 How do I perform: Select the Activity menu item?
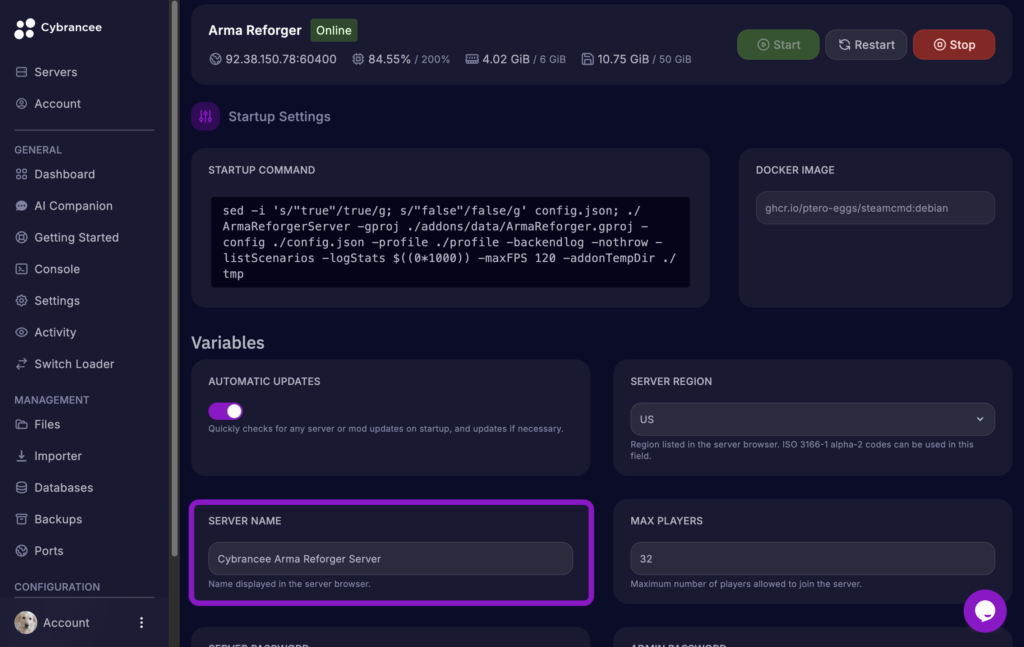point(55,332)
